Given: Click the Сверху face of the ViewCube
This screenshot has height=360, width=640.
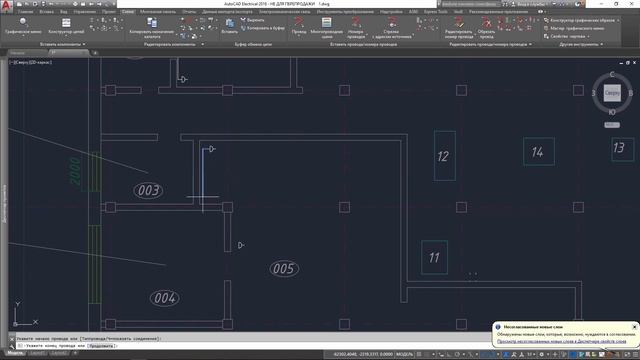Looking at the screenshot, I should tap(612, 93).
